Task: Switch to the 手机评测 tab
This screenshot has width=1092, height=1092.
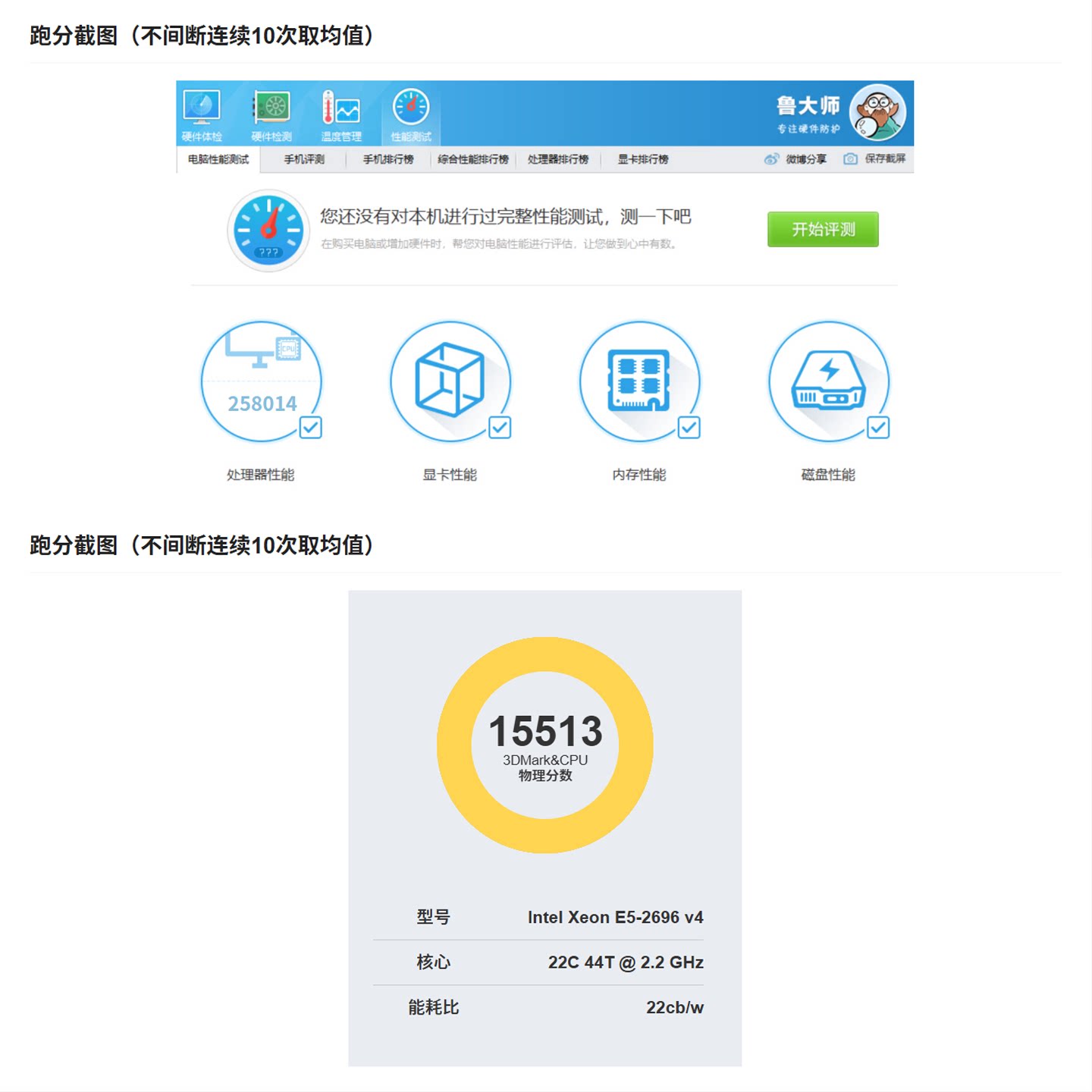Action: coord(304,159)
